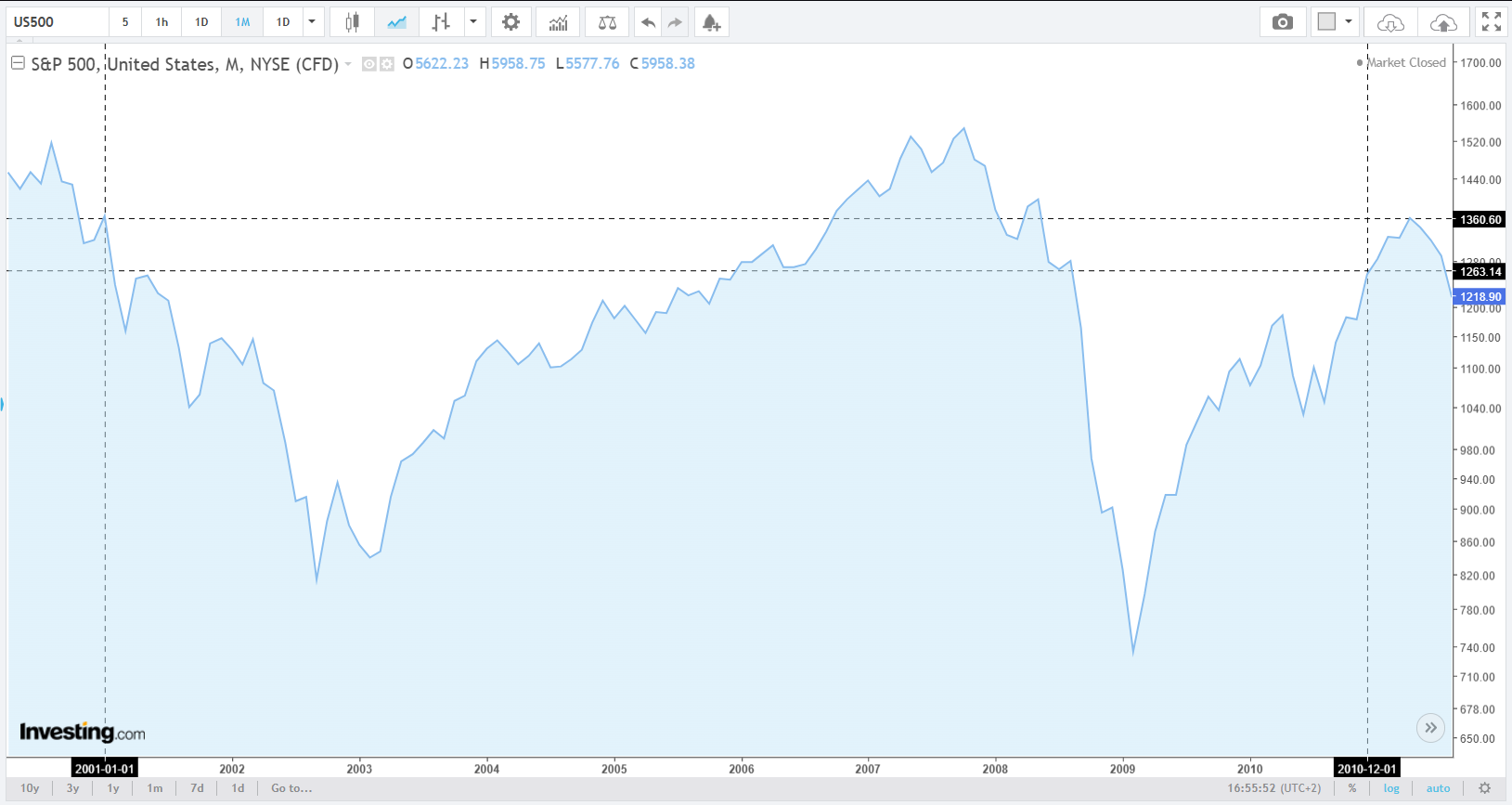Switch to candlestick chart style
The image size is (1512, 805).
point(352,22)
